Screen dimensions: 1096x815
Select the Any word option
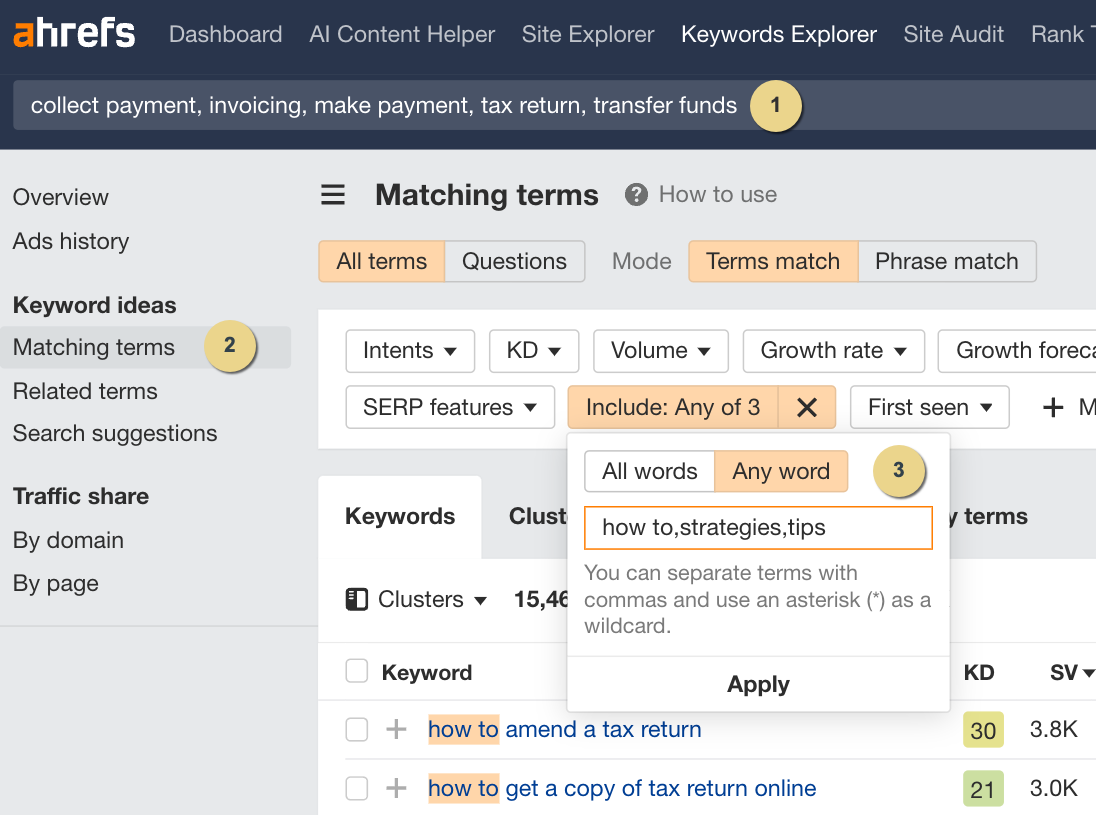781,471
